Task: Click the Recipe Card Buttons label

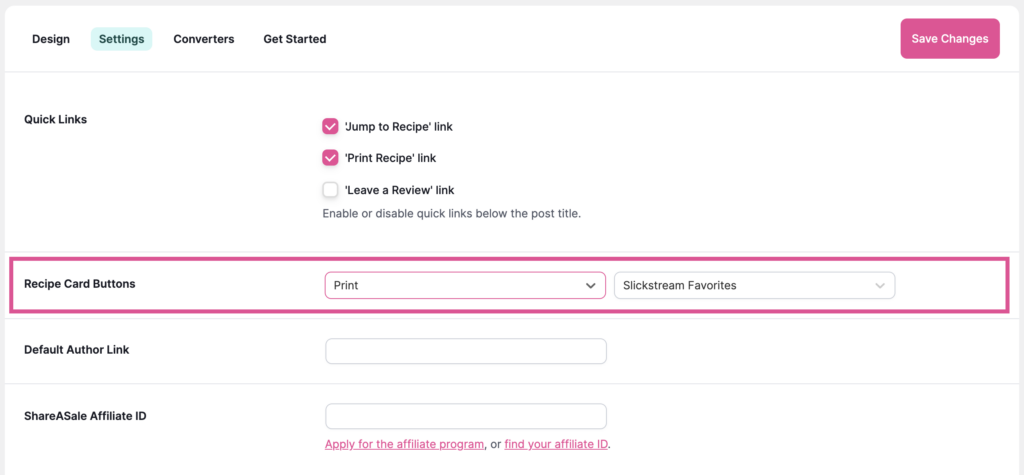Action: 79,284
